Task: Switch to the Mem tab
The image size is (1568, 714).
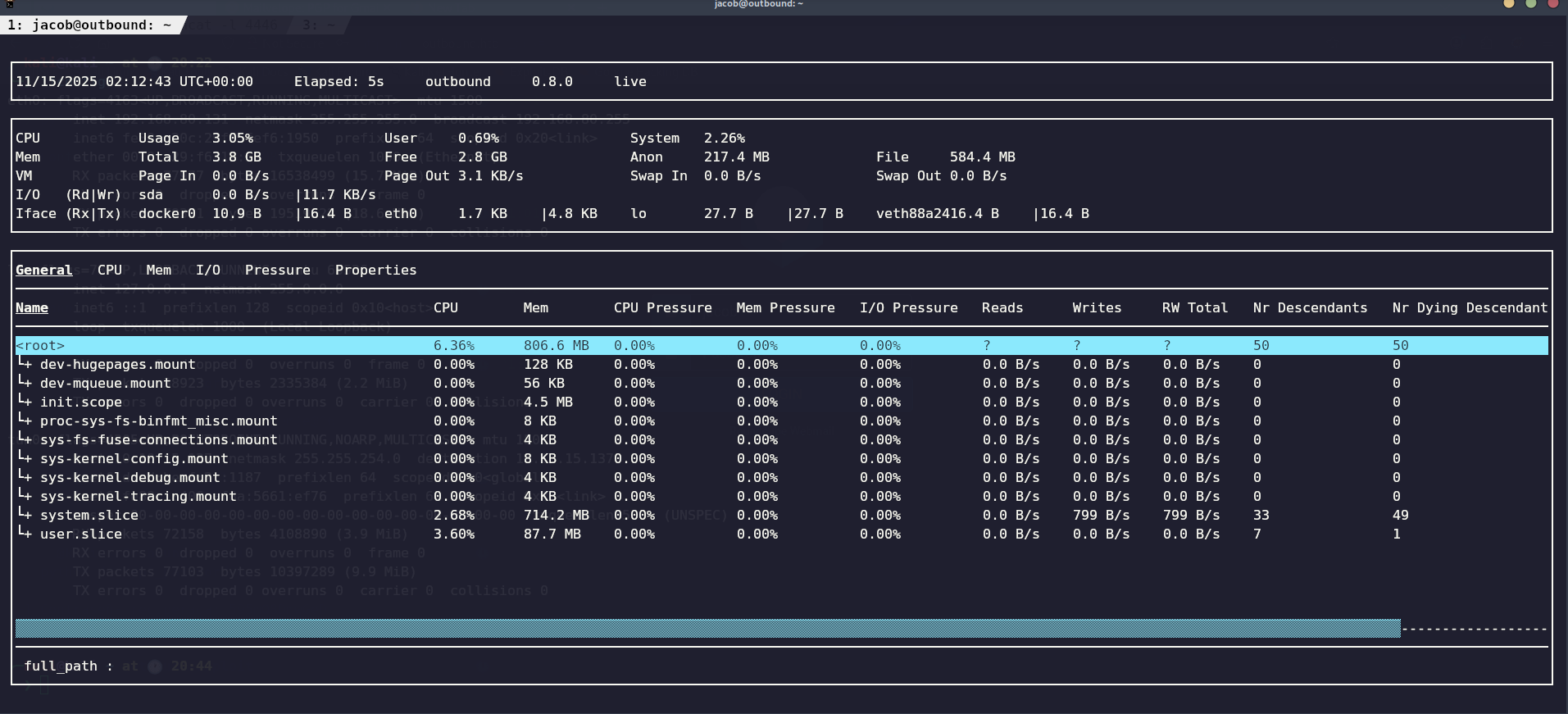Action: tap(158, 270)
